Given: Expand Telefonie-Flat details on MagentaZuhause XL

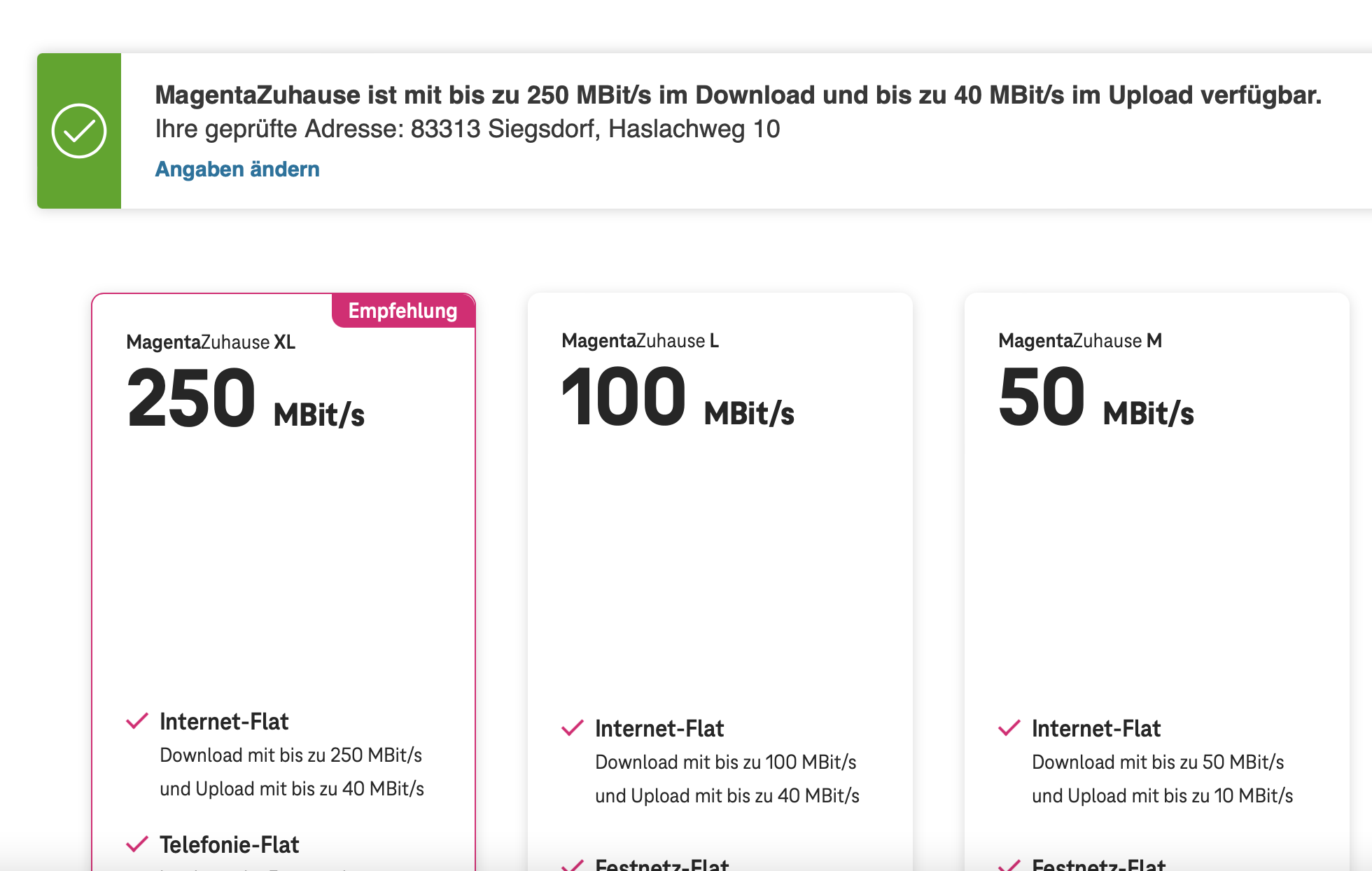Looking at the screenshot, I should click(x=229, y=845).
